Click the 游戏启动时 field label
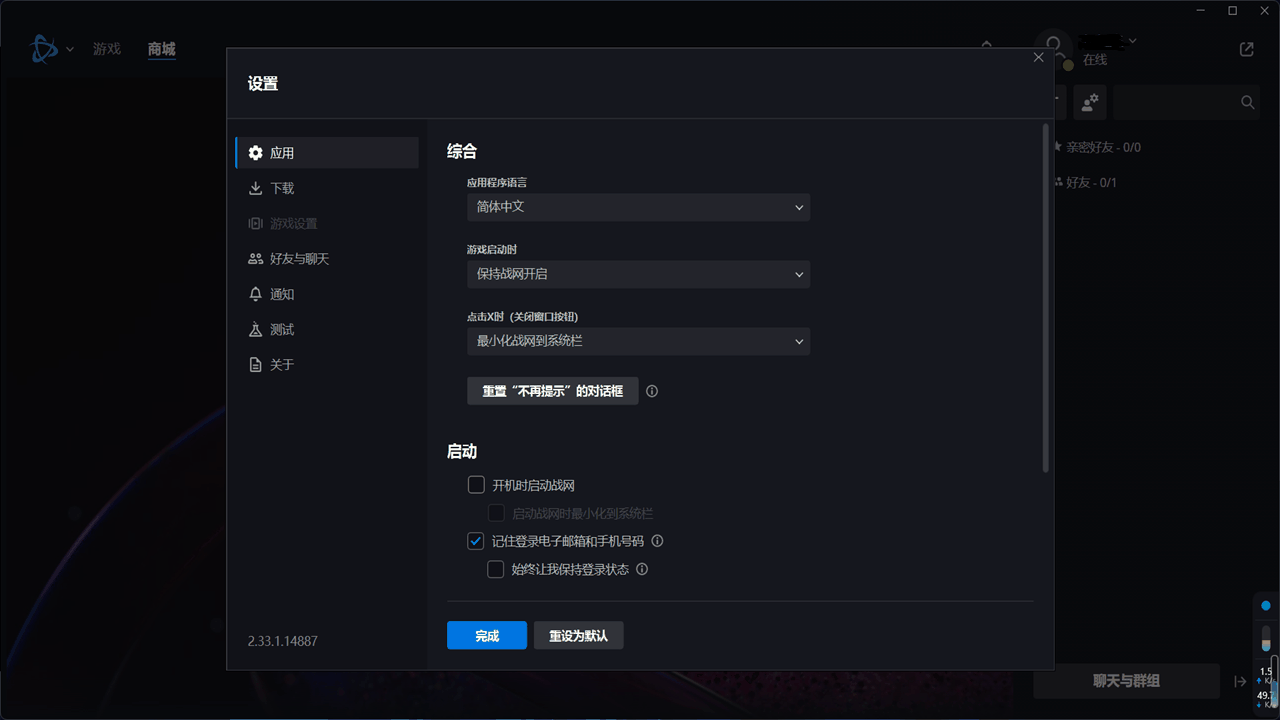1280x720 pixels. 492,249
